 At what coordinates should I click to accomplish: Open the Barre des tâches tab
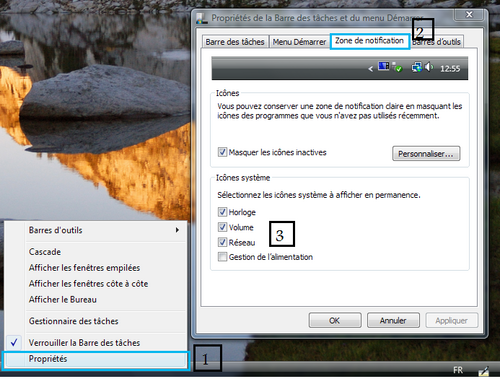[x=235, y=42]
